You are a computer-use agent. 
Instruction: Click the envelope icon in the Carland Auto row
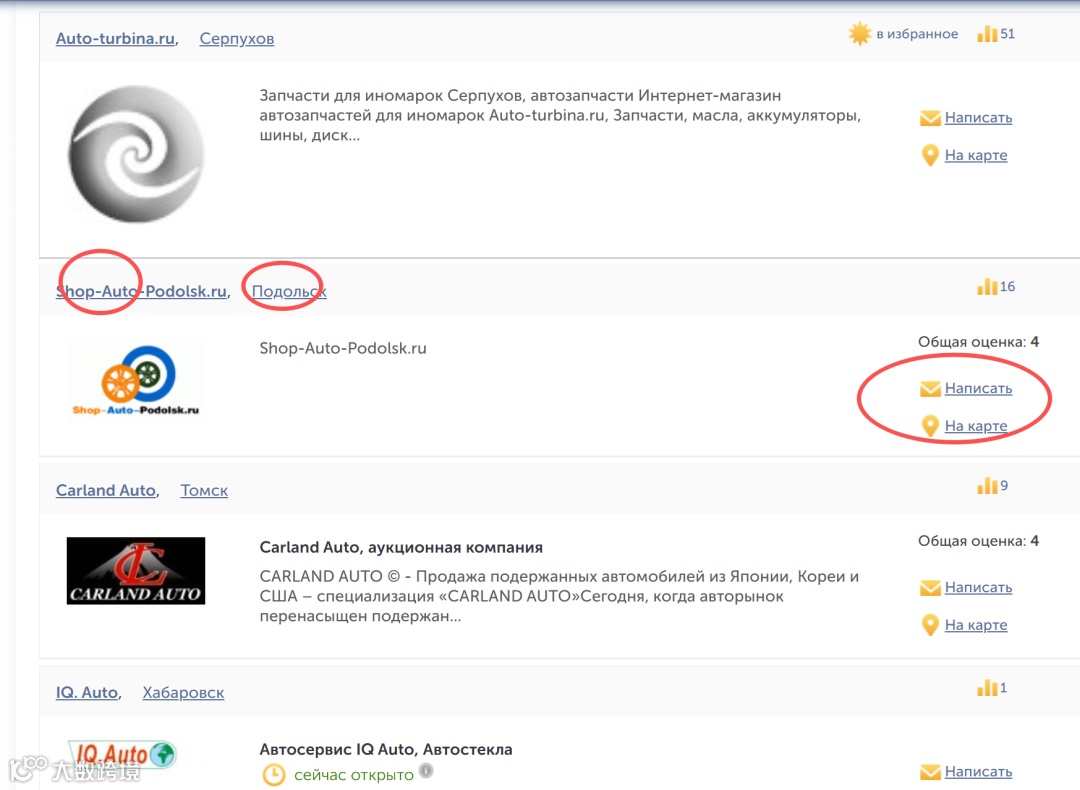pyautogui.click(x=931, y=588)
